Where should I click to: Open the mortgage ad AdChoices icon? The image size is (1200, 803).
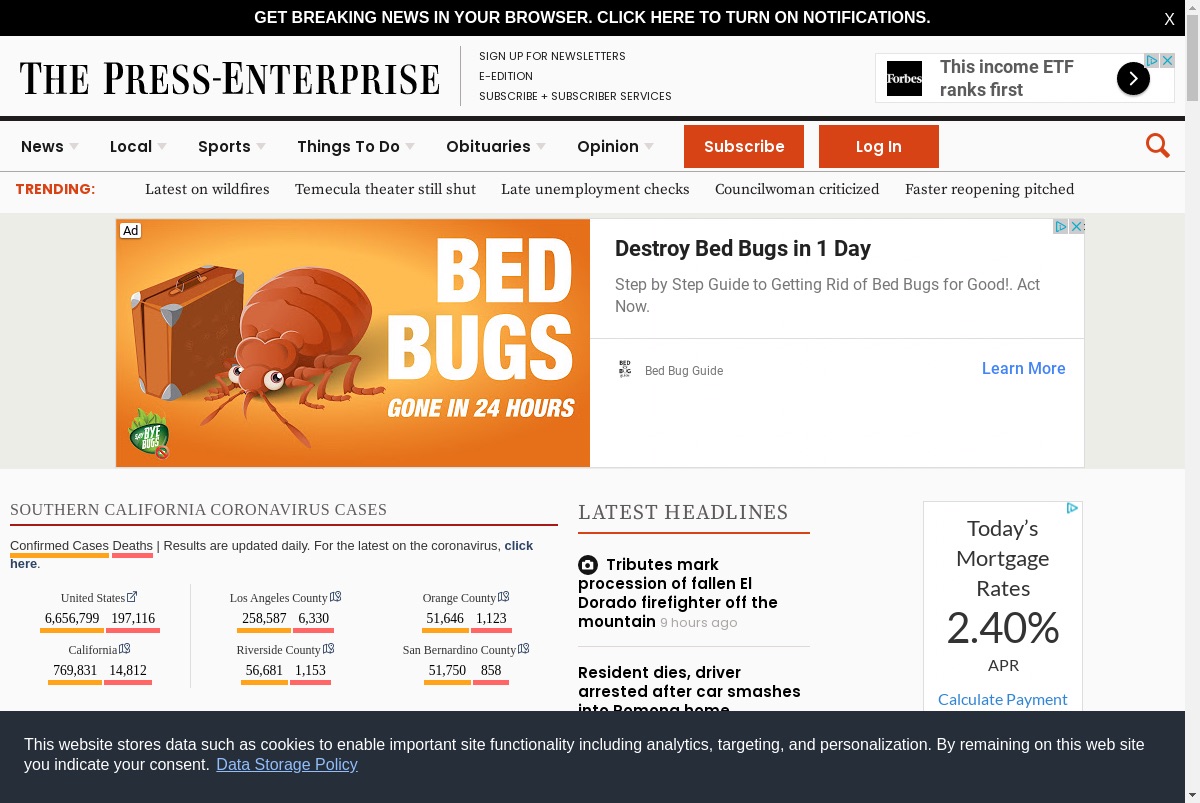pos(1071,509)
